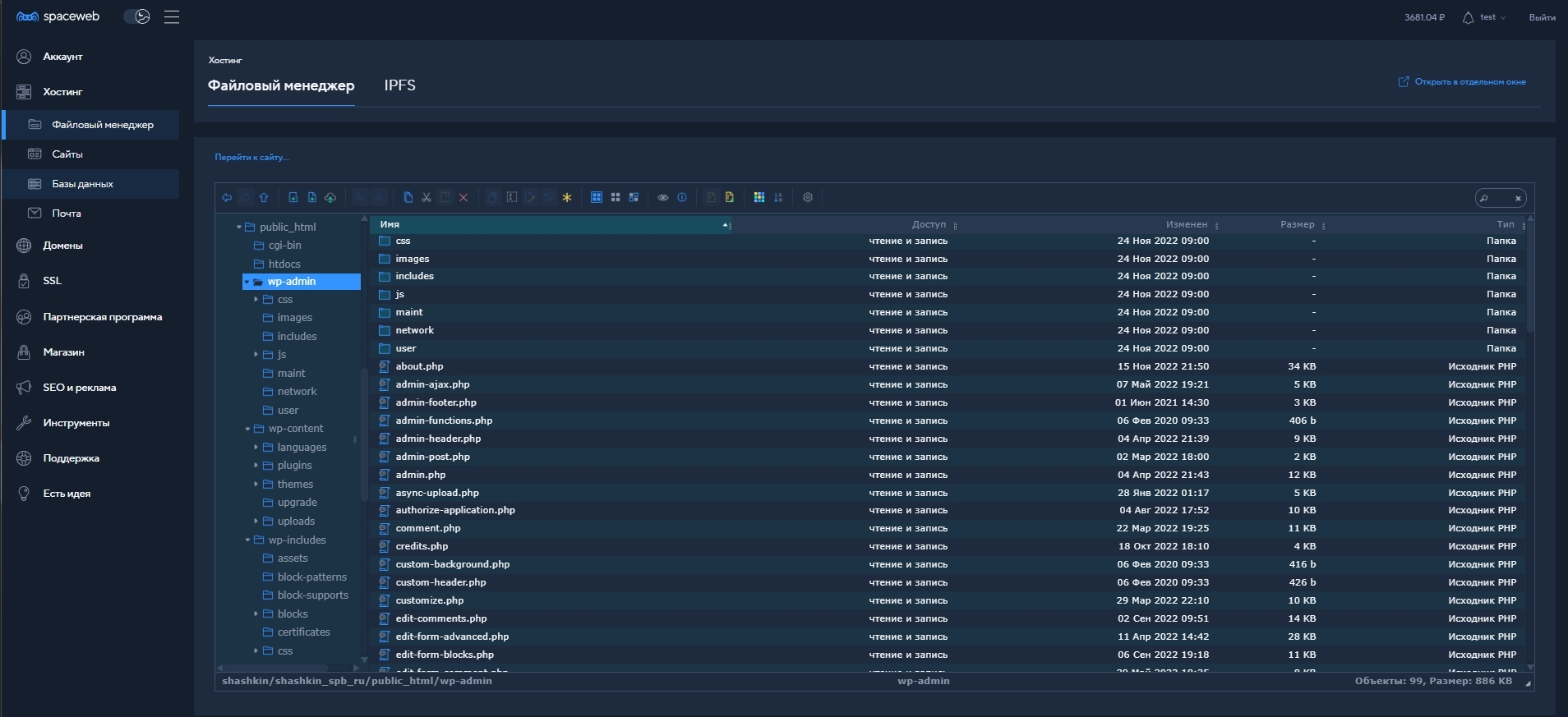Toggle preview with the eye icon
The height and width of the screenshot is (717, 1568).
(663, 198)
